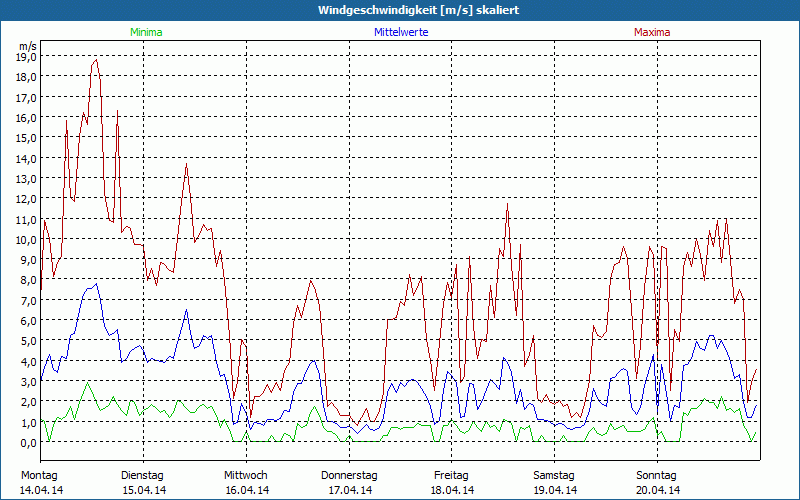The height and width of the screenshot is (500, 800).
Task: Click the date 15.04.14
Action: tap(144, 490)
